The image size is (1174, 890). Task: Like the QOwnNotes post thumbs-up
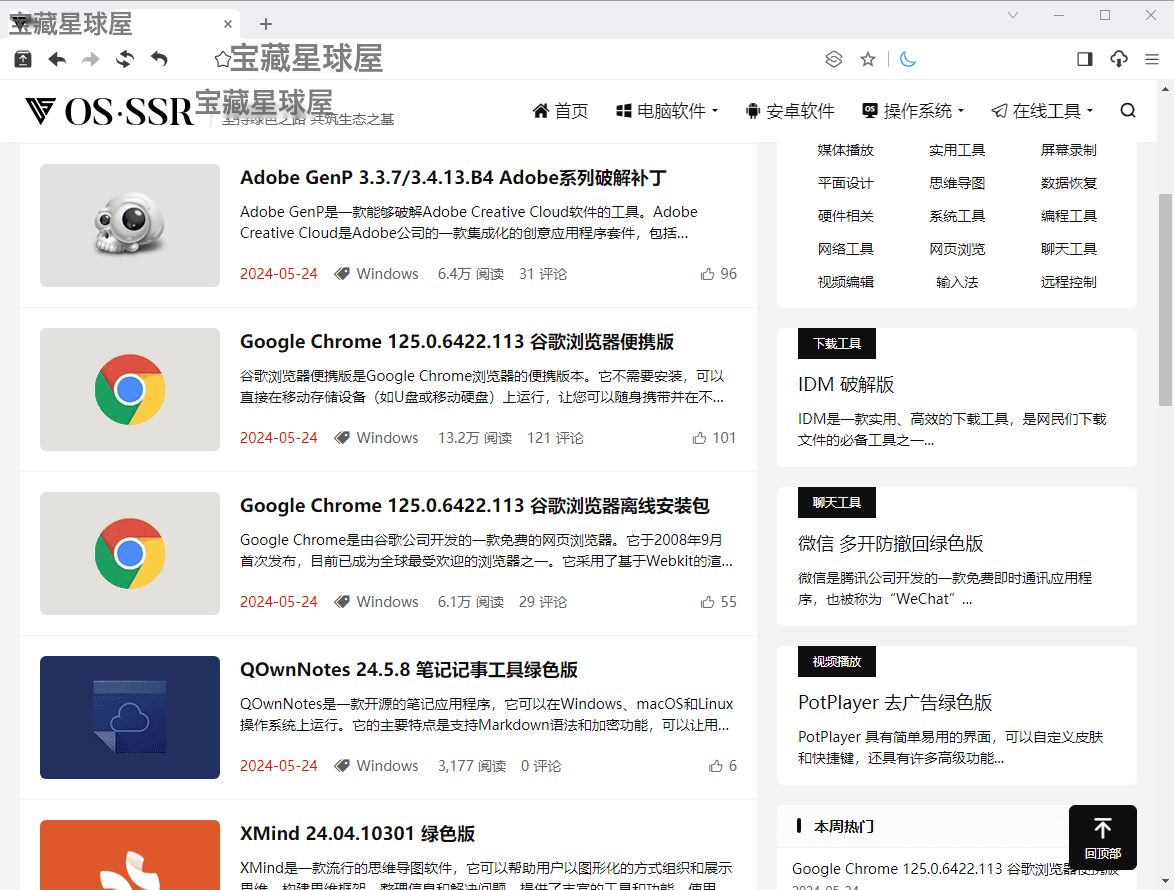tap(716, 766)
